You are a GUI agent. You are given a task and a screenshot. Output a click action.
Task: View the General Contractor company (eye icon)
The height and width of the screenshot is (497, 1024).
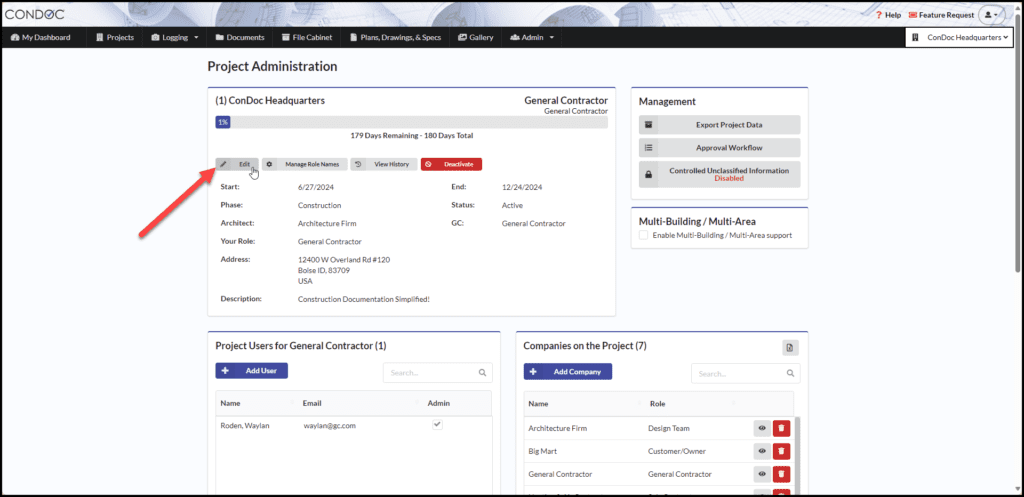click(x=761, y=474)
